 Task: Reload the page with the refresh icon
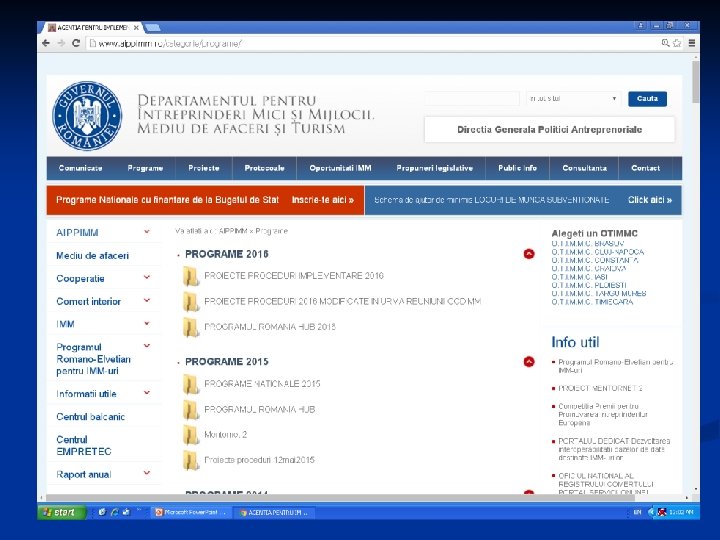(76, 43)
